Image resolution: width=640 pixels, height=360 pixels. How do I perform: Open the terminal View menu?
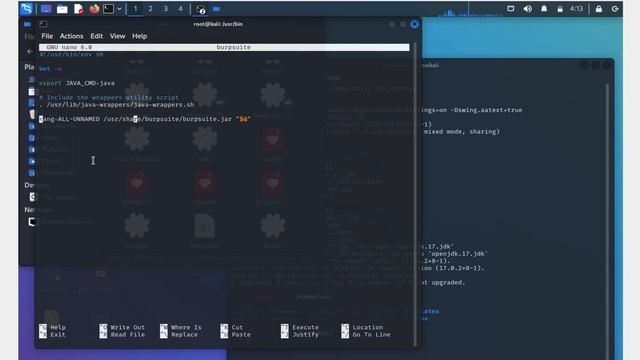[x=117, y=36]
